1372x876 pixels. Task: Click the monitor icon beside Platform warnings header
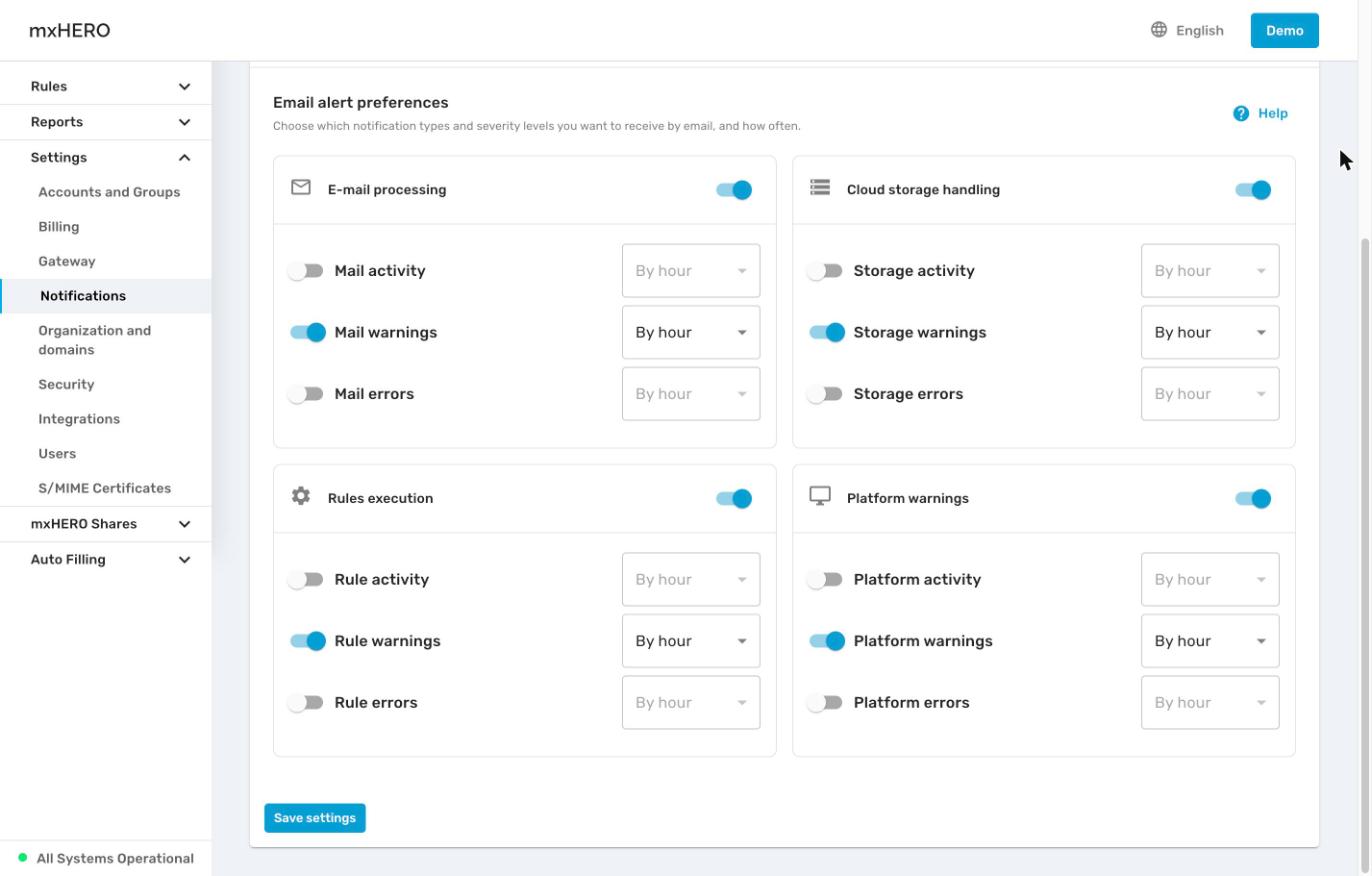point(820,496)
